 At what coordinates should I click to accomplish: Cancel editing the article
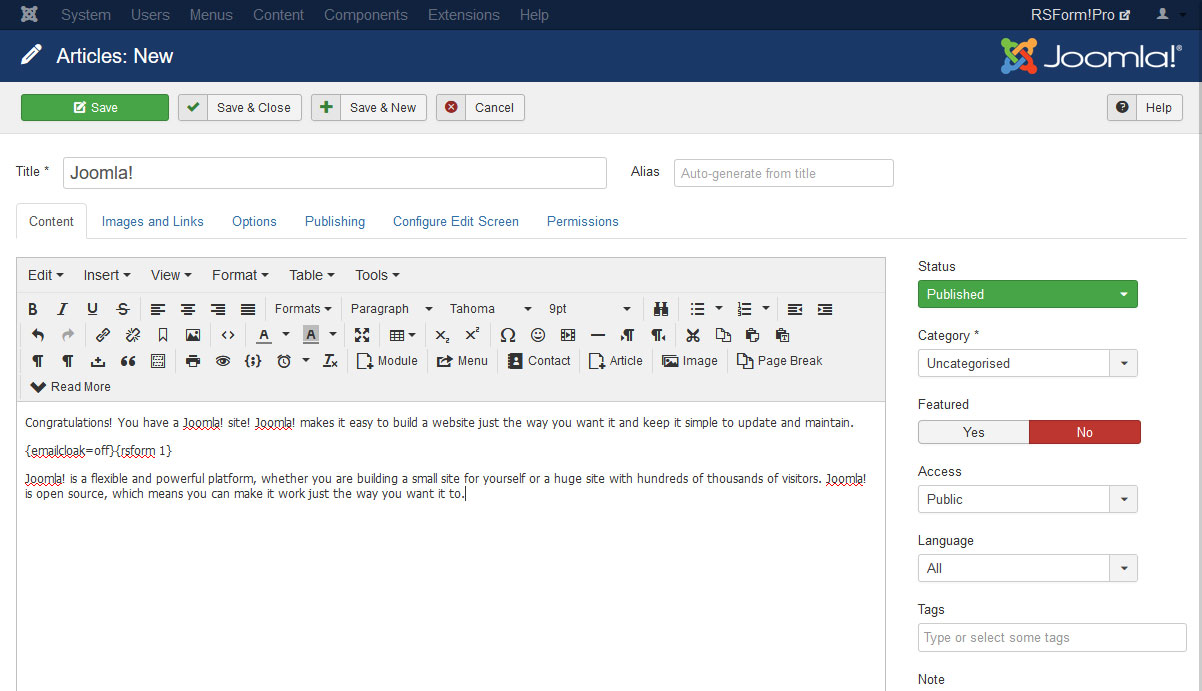pyautogui.click(x=480, y=107)
